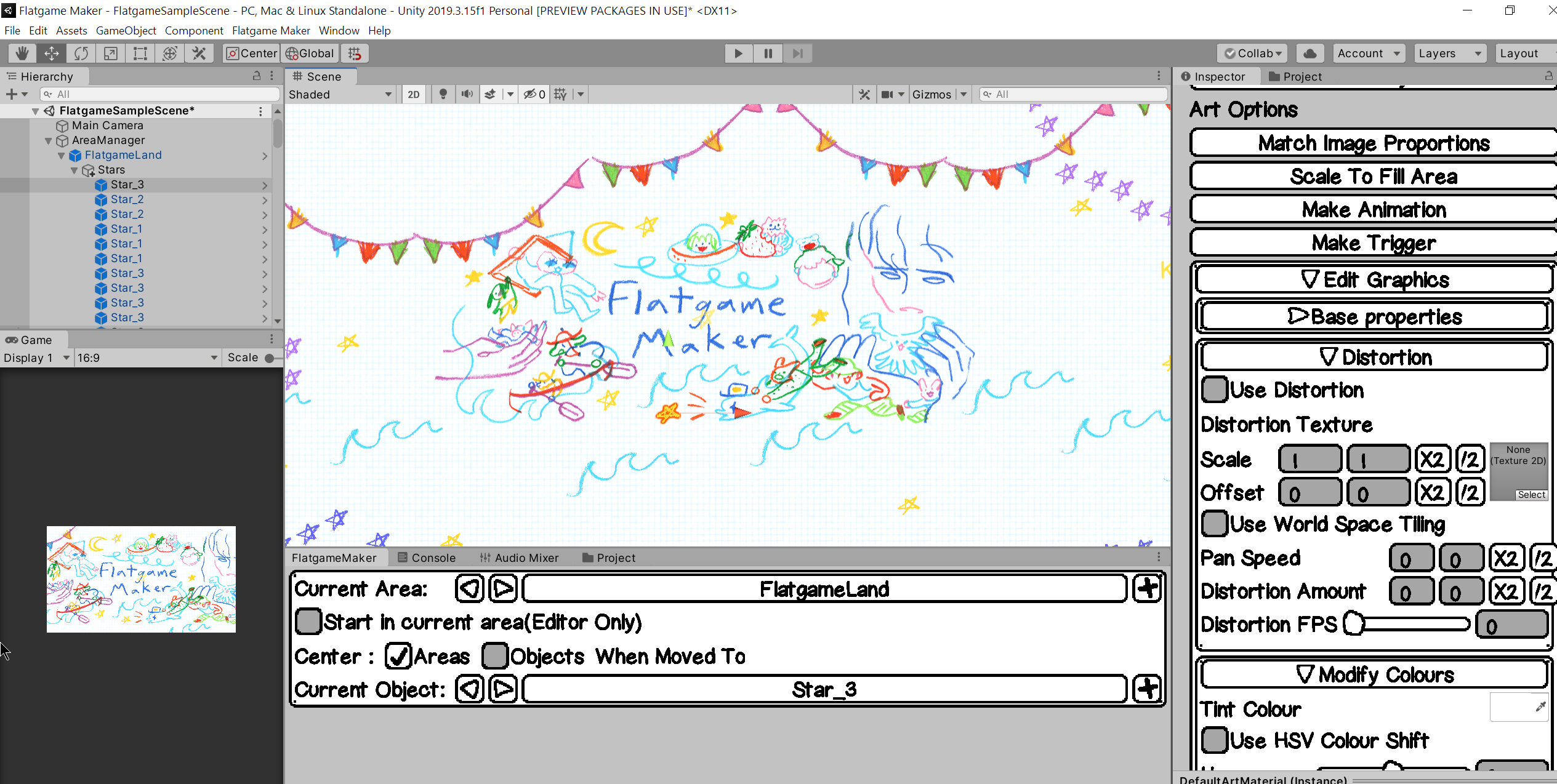Open the Flatgame Maker menu
Screen dimensions: 1557x784
pyautogui.click(x=271, y=31)
